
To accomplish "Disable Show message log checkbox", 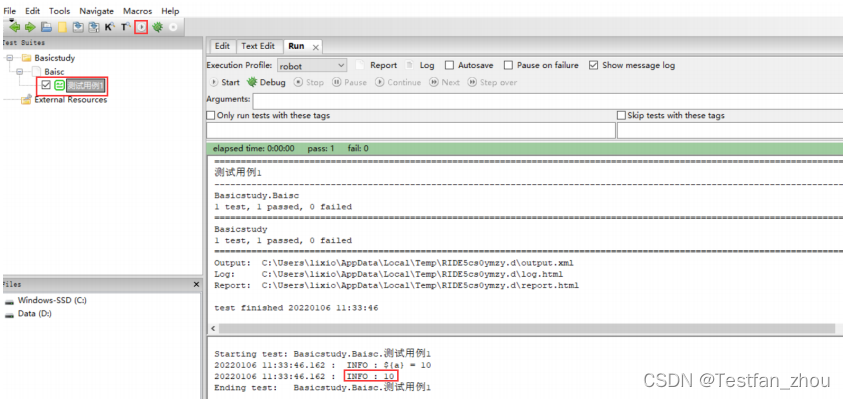I will point(593,65).
